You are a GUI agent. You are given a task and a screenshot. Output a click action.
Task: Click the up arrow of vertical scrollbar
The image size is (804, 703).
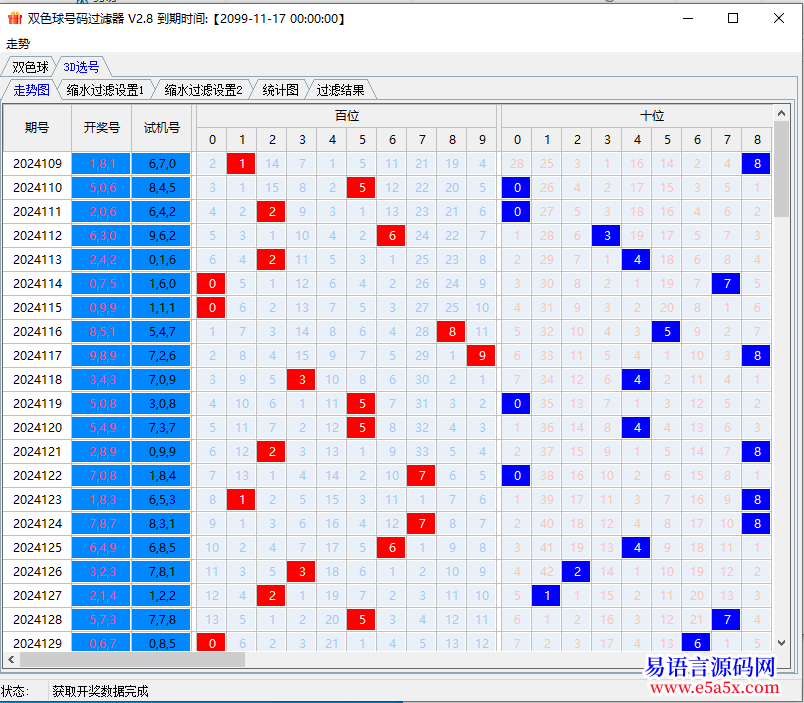click(x=781, y=113)
